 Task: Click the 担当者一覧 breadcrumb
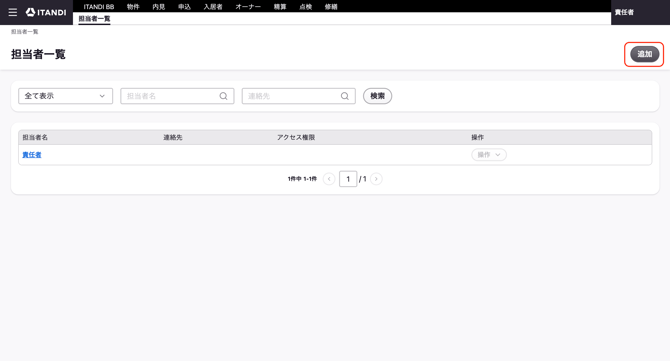25,32
